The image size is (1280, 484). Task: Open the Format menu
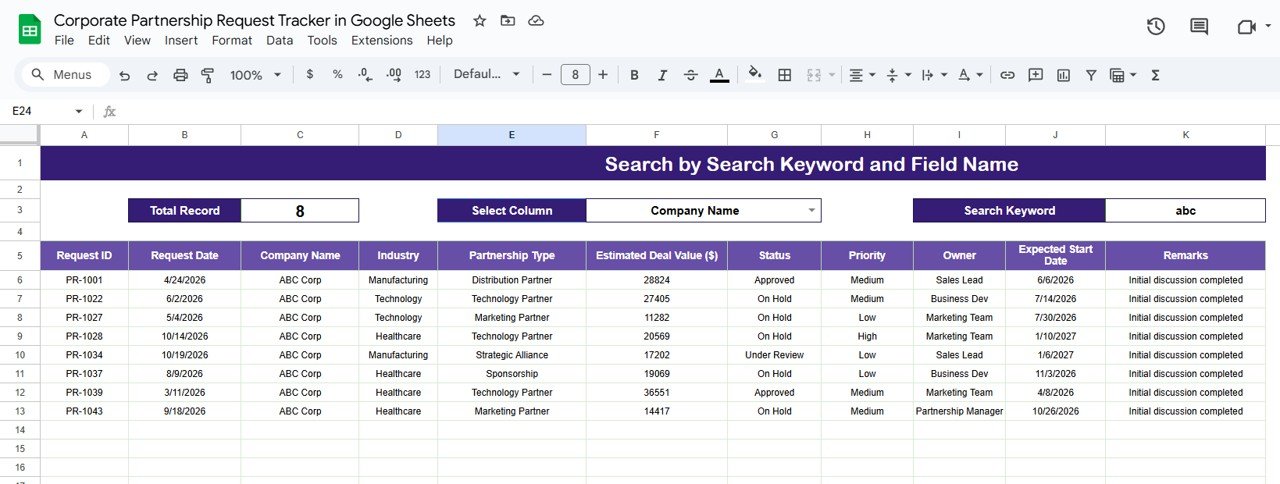(x=232, y=41)
